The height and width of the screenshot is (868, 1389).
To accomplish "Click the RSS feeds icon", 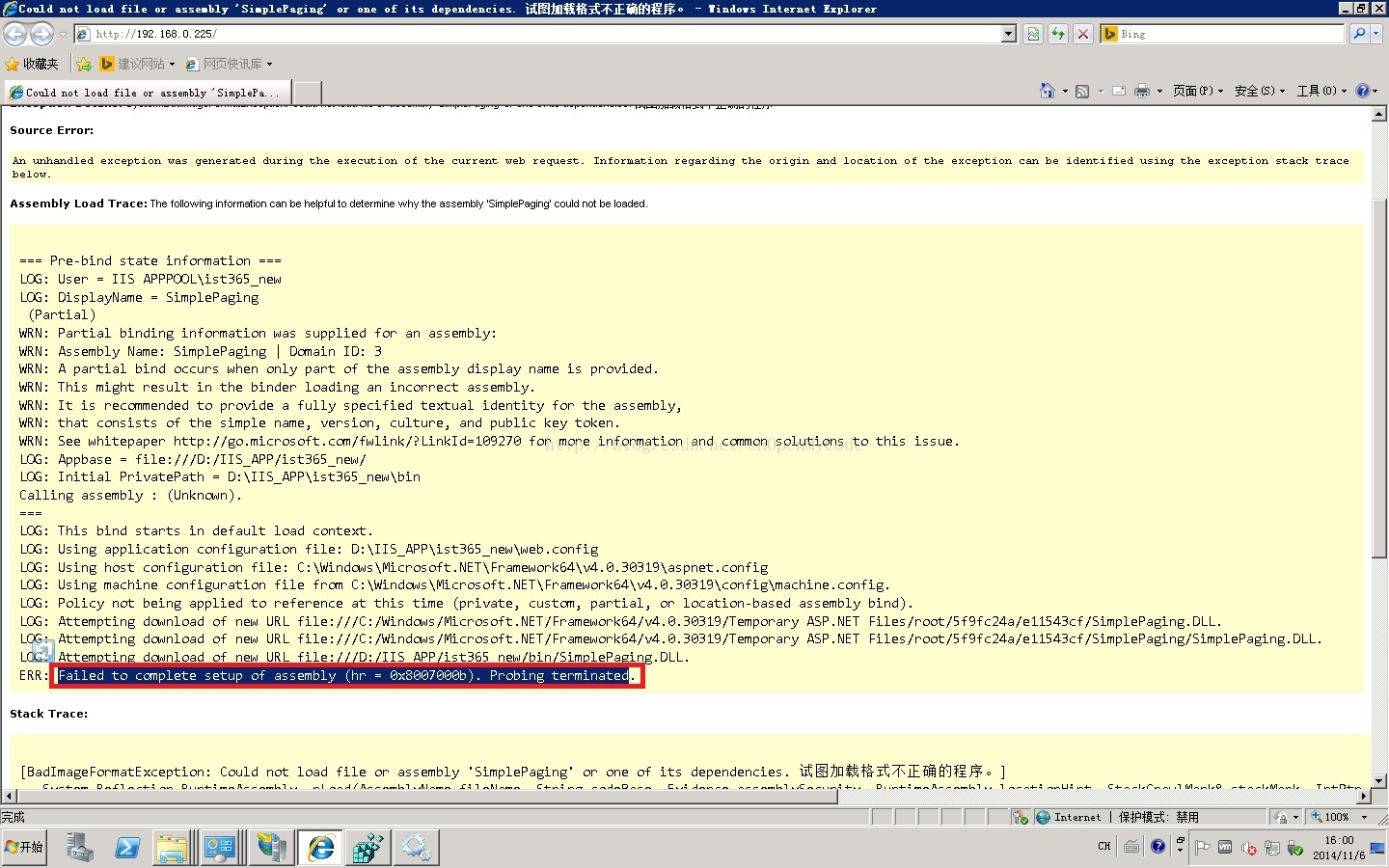I will pyautogui.click(x=1082, y=91).
